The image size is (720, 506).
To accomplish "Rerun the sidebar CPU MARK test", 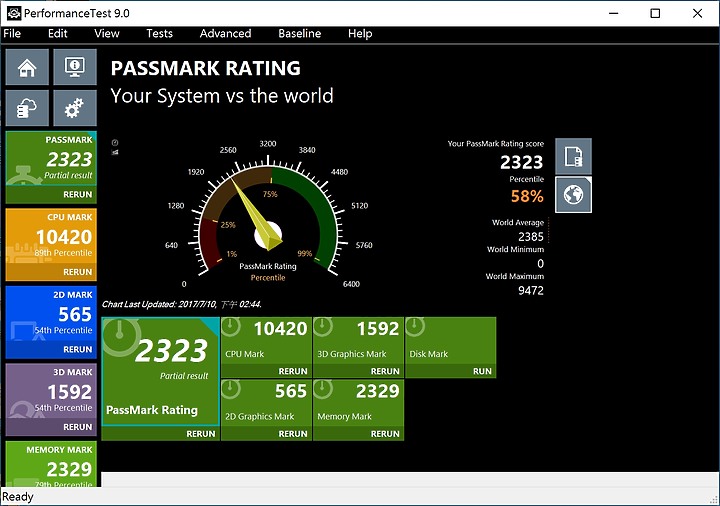I will 78,272.
